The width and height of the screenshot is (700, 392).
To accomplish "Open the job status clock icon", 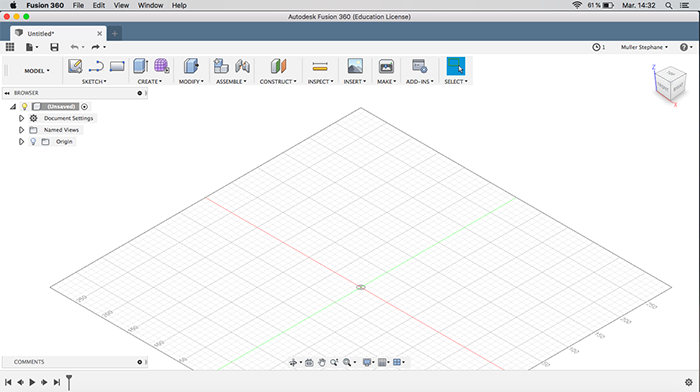I will tap(596, 47).
